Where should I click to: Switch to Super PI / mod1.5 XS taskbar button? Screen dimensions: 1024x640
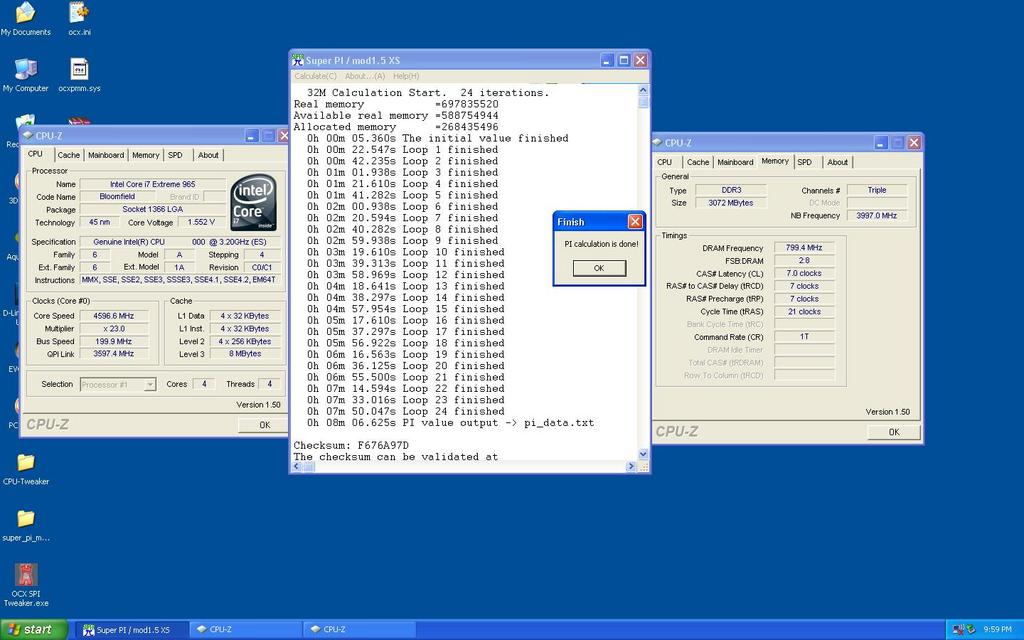tap(132, 630)
